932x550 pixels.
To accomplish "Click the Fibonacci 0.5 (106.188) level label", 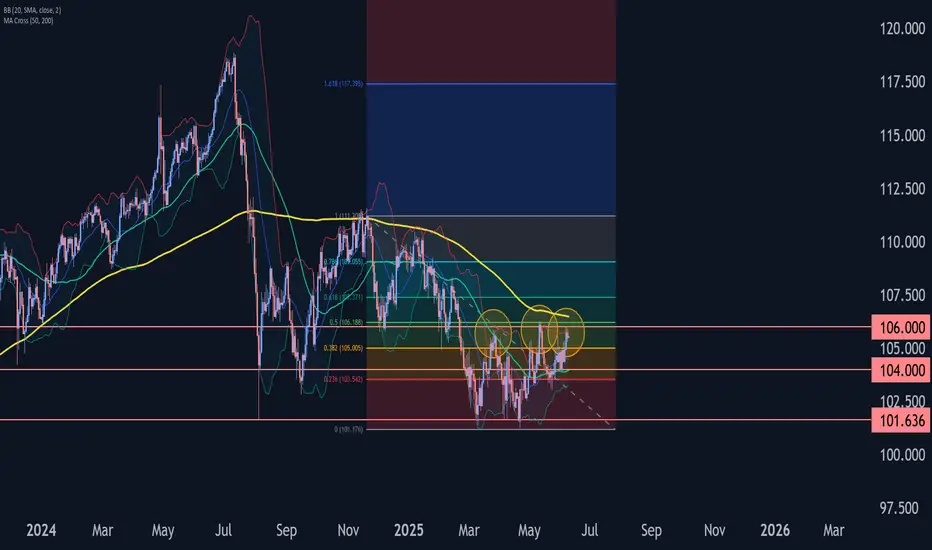I will click(x=346, y=322).
